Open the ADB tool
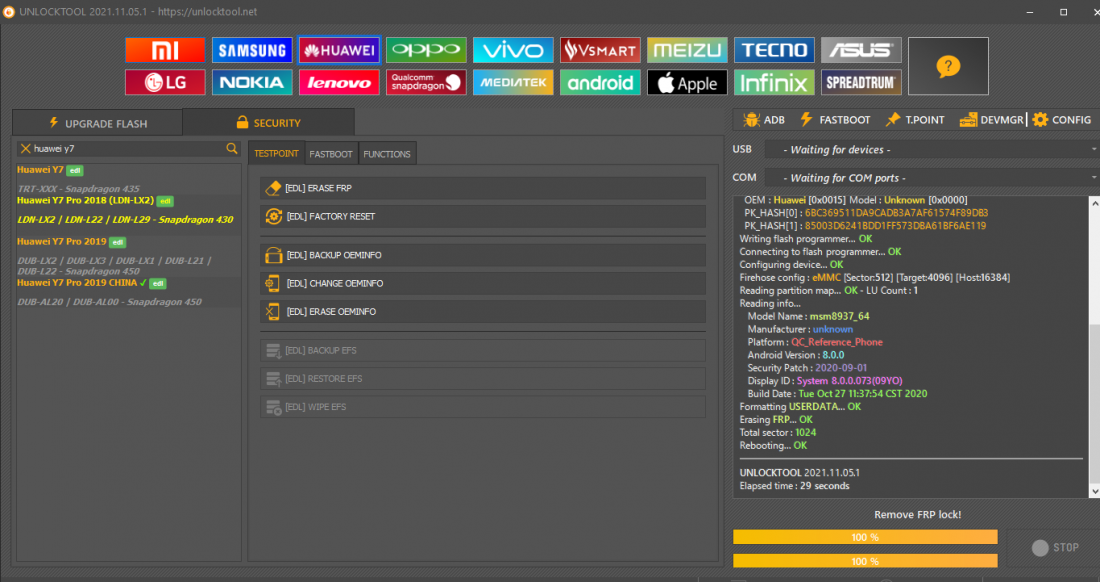Screen dimensions: 1100x582 pyautogui.click(x=764, y=120)
